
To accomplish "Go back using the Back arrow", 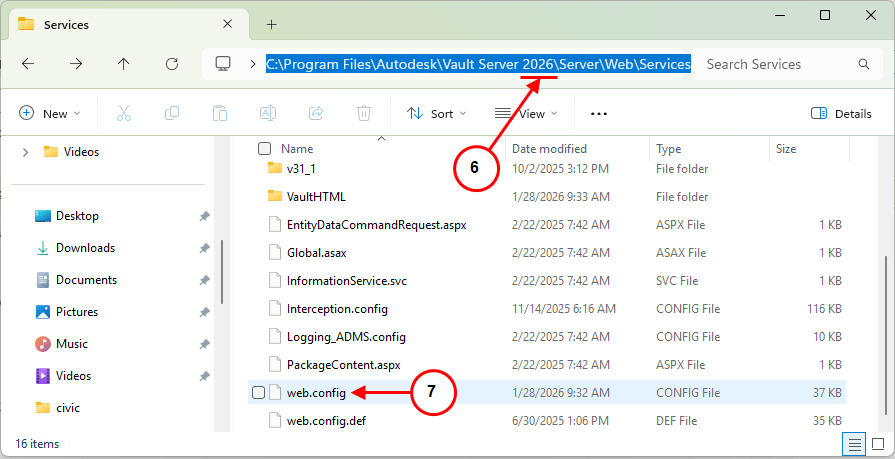I will point(28,64).
